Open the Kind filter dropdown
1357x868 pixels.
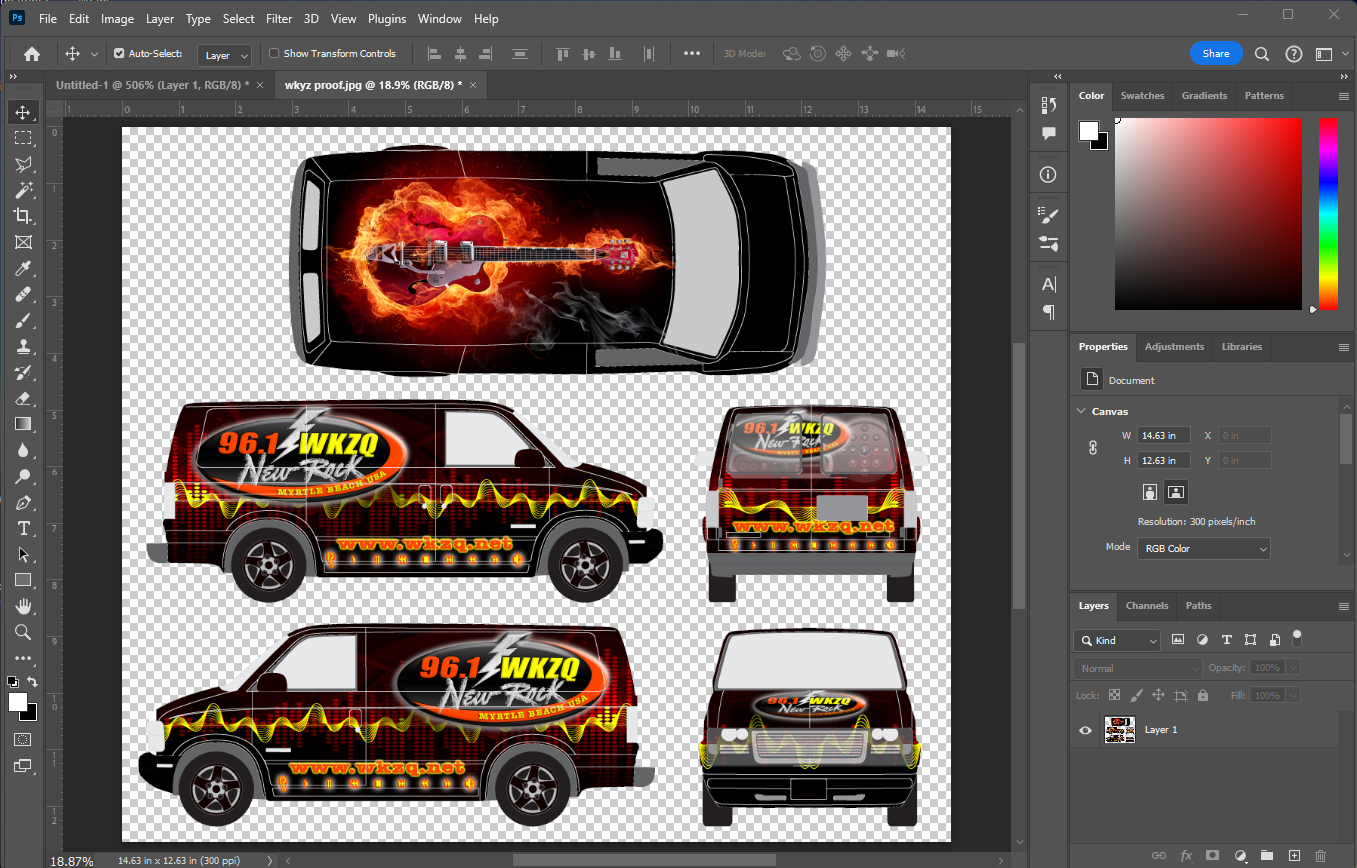pos(1117,640)
